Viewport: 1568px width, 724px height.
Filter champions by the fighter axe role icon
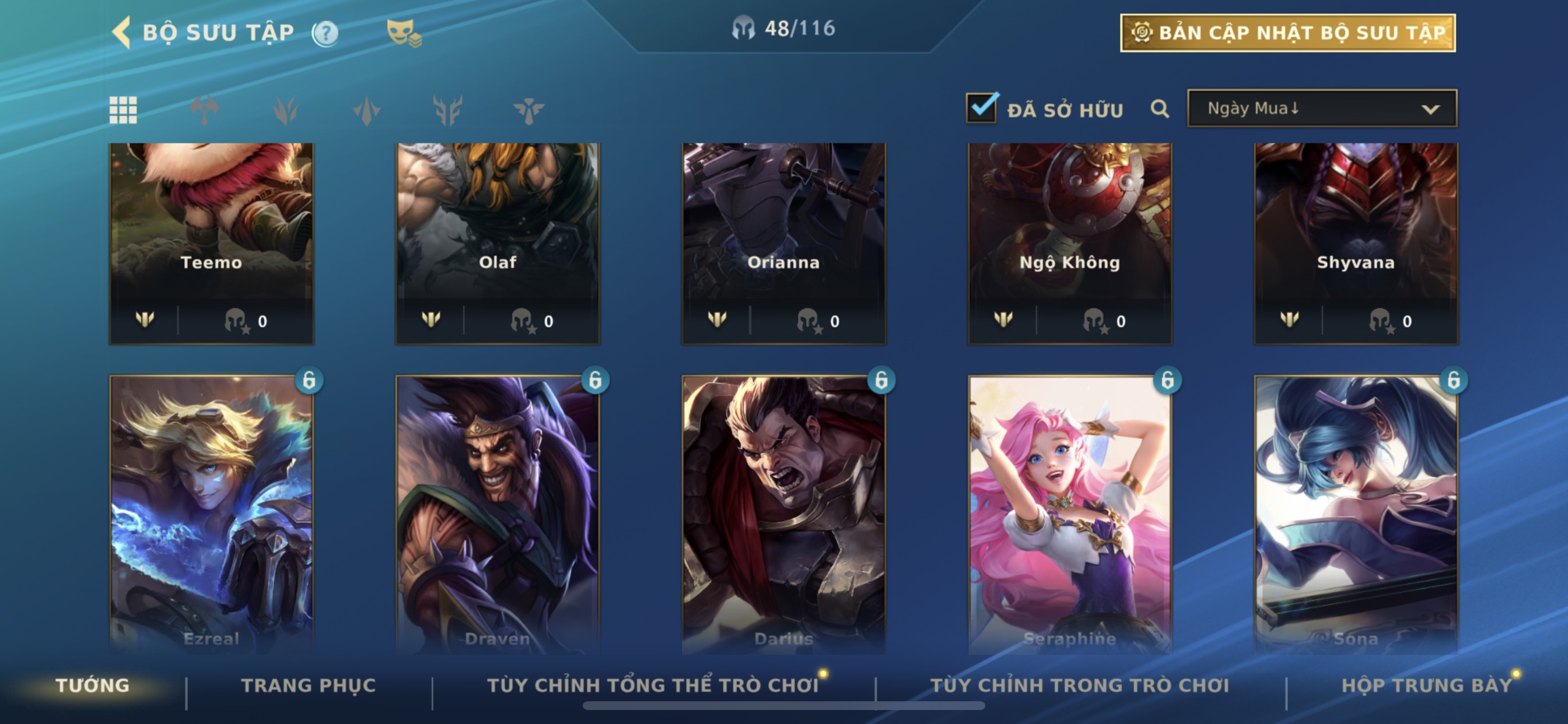(x=204, y=110)
